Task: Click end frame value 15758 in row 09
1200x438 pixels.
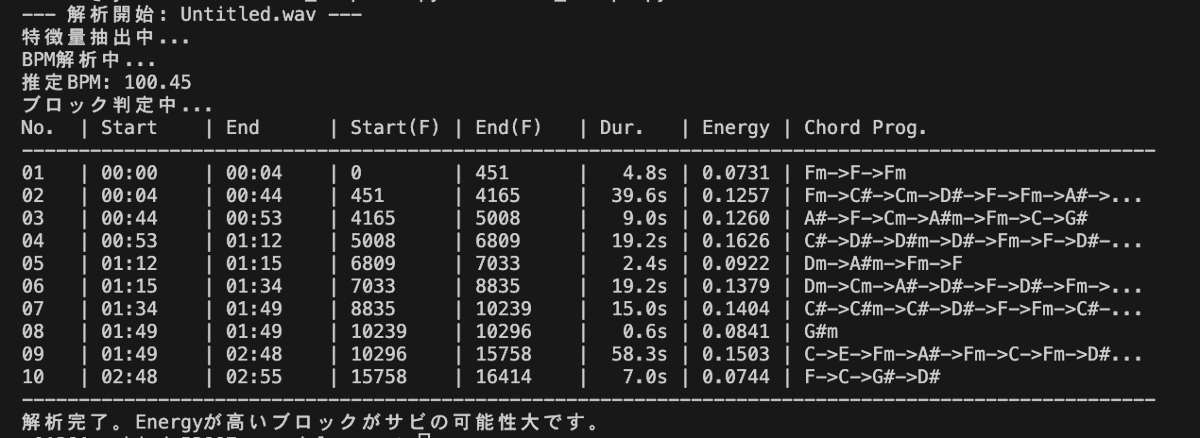Action: 503,352
